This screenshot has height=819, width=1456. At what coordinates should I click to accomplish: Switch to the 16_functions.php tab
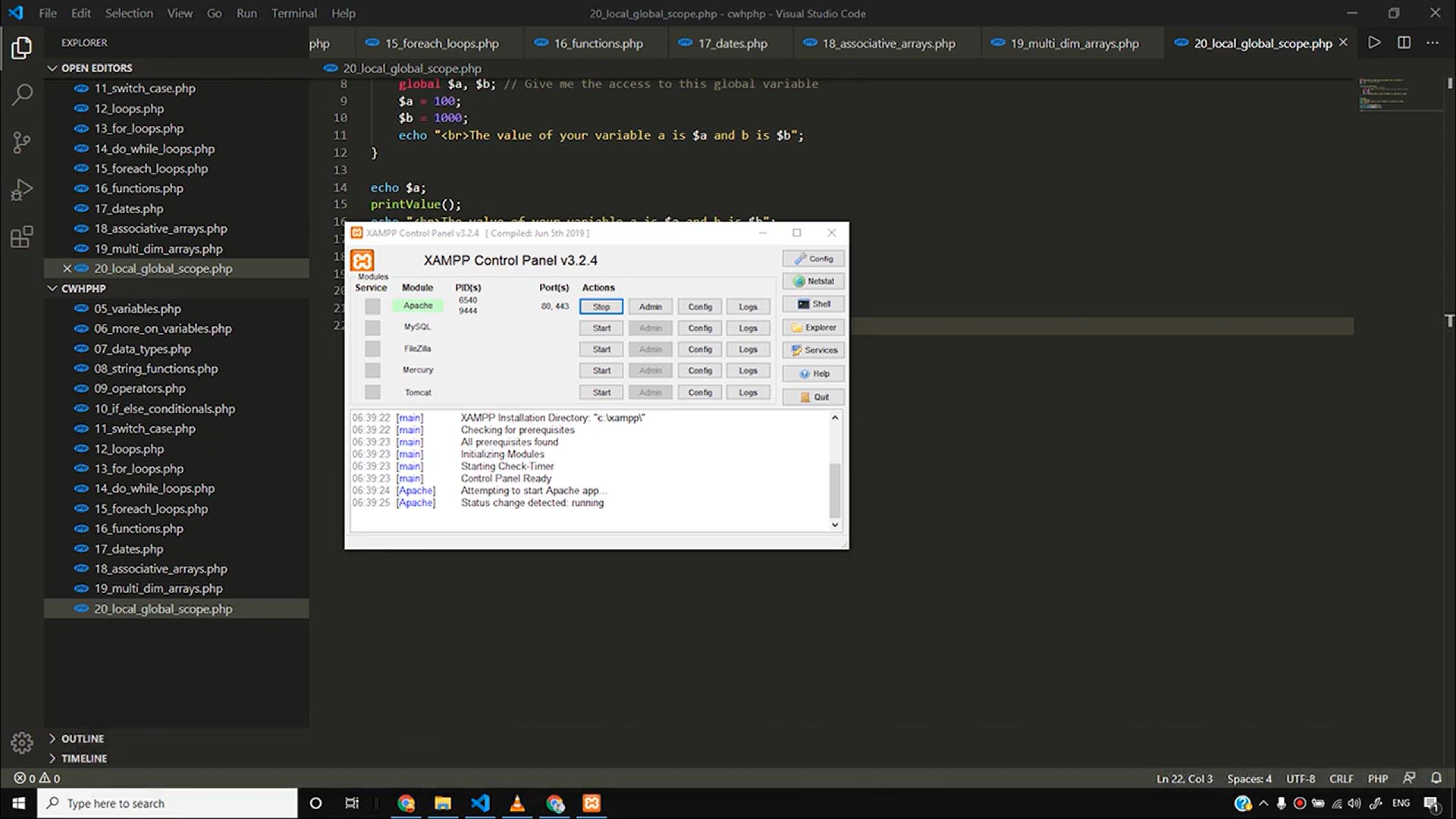pyautogui.click(x=597, y=43)
